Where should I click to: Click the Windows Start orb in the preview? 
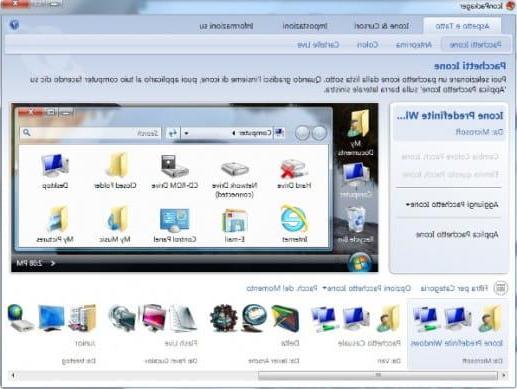point(359,262)
